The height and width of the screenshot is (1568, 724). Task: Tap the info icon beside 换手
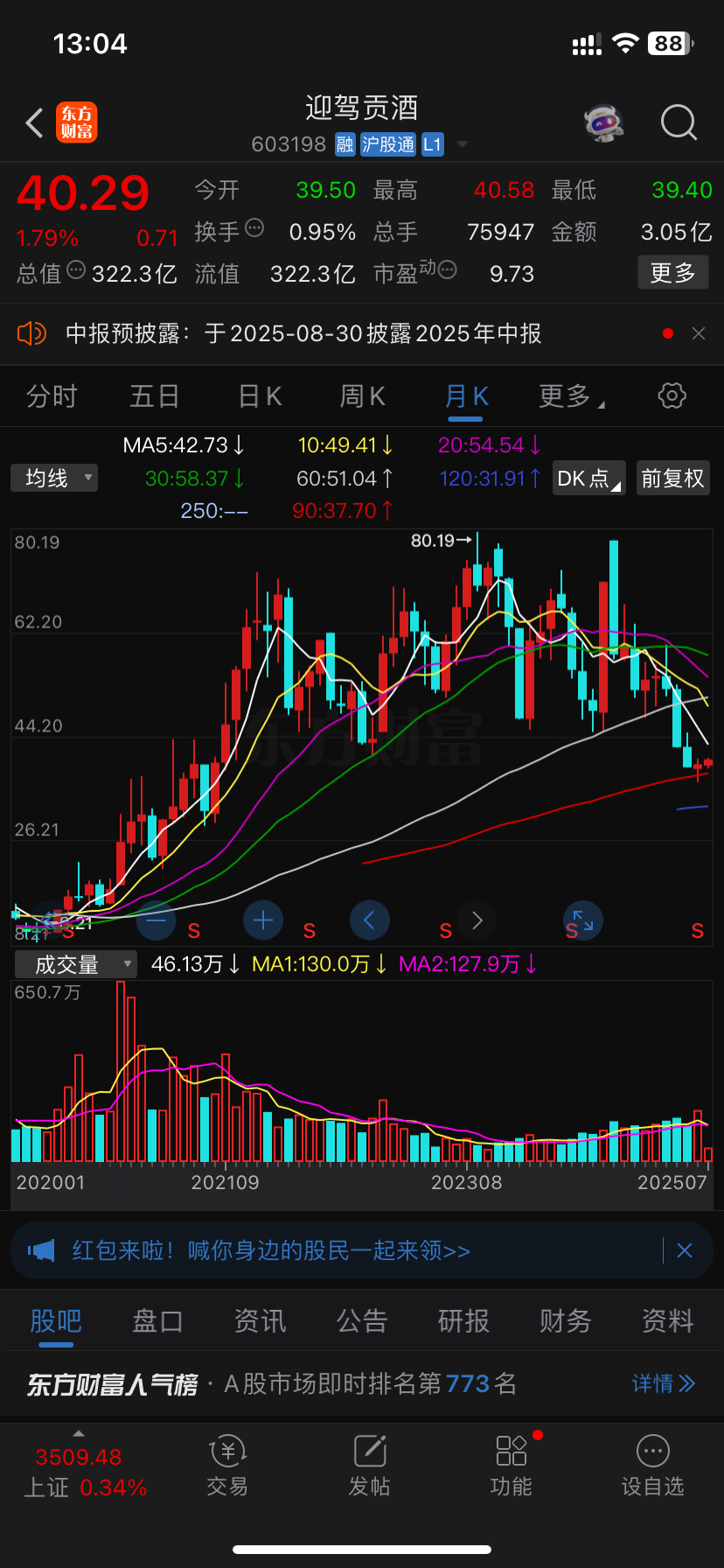coord(254,228)
